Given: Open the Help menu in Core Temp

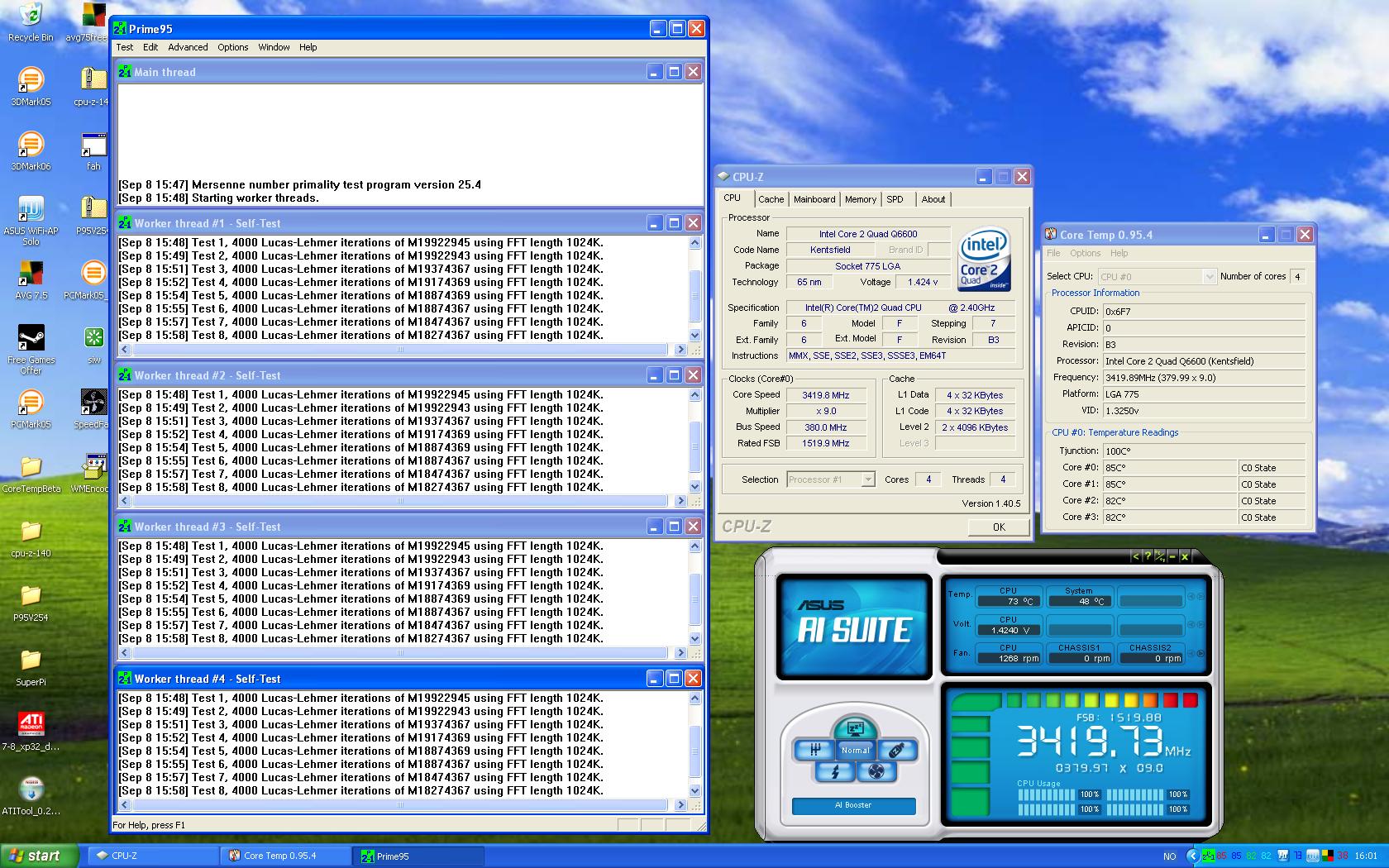Looking at the screenshot, I should [x=1119, y=253].
